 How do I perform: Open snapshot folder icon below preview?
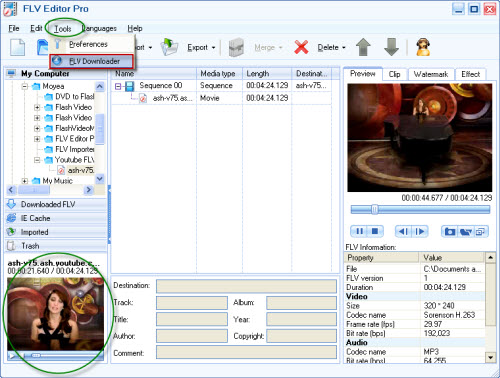coord(466,231)
